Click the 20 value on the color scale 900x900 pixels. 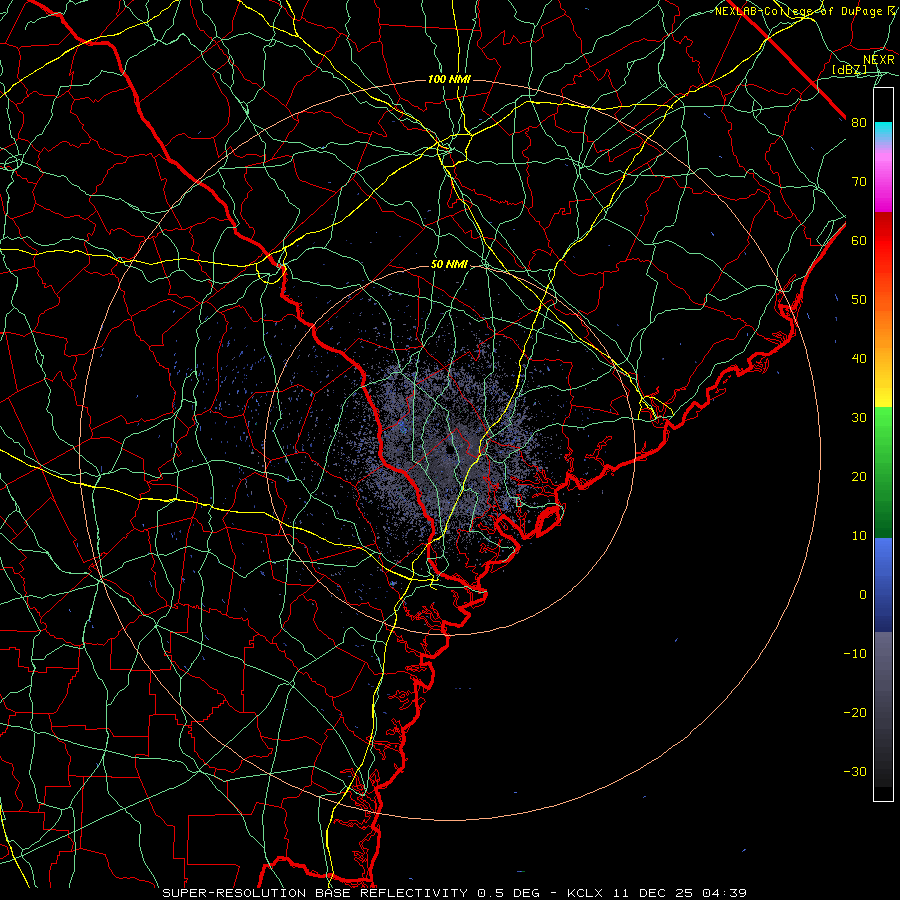(859, 477)
